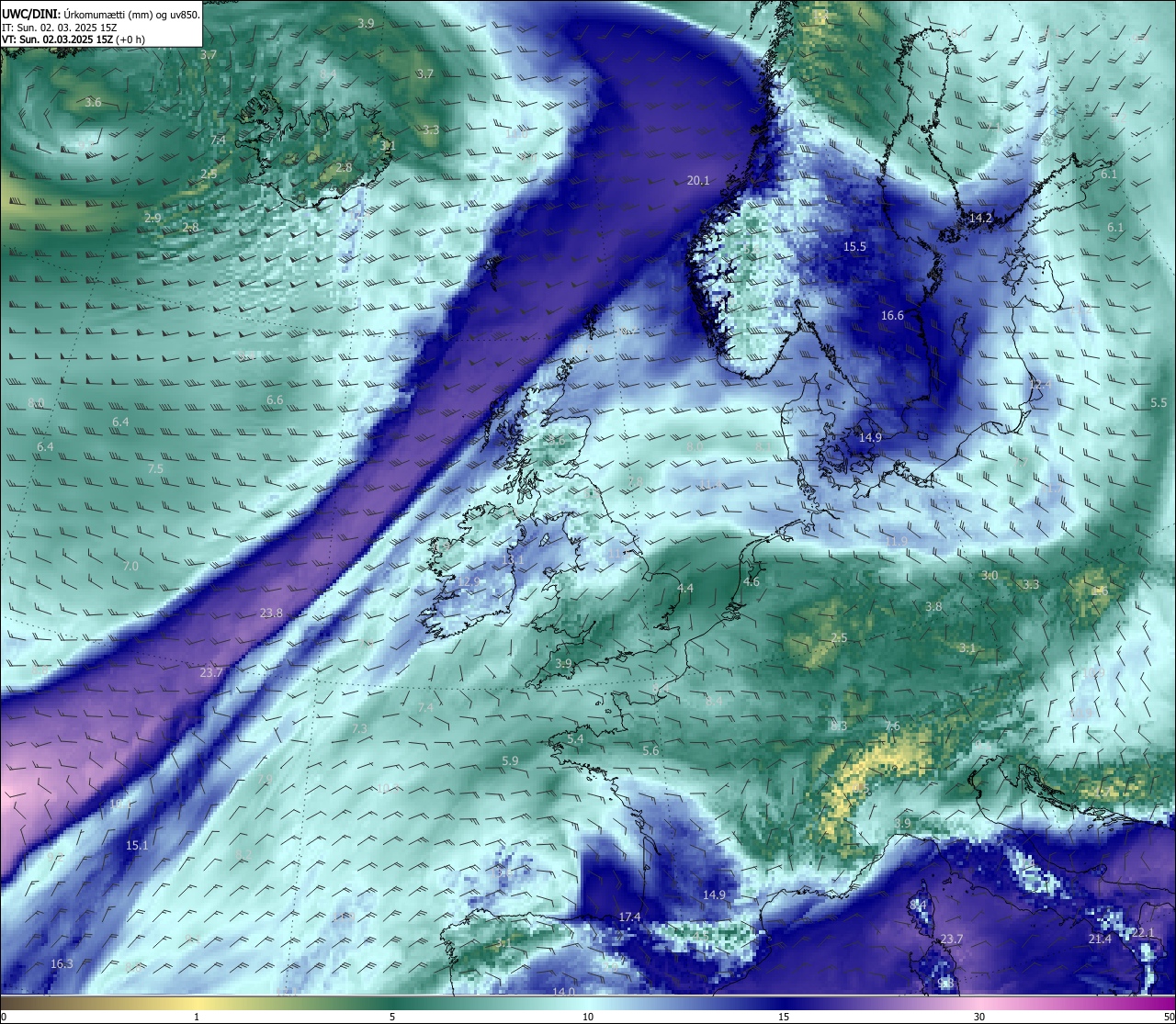The height and width of the screenshot is (1024, 1176).
Task: Click the 16.6 value label
Action: tap(892, 316)
